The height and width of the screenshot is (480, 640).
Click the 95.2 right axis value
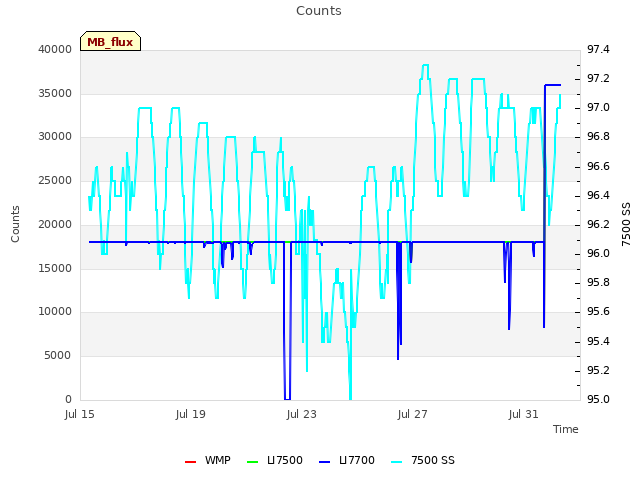598,371
